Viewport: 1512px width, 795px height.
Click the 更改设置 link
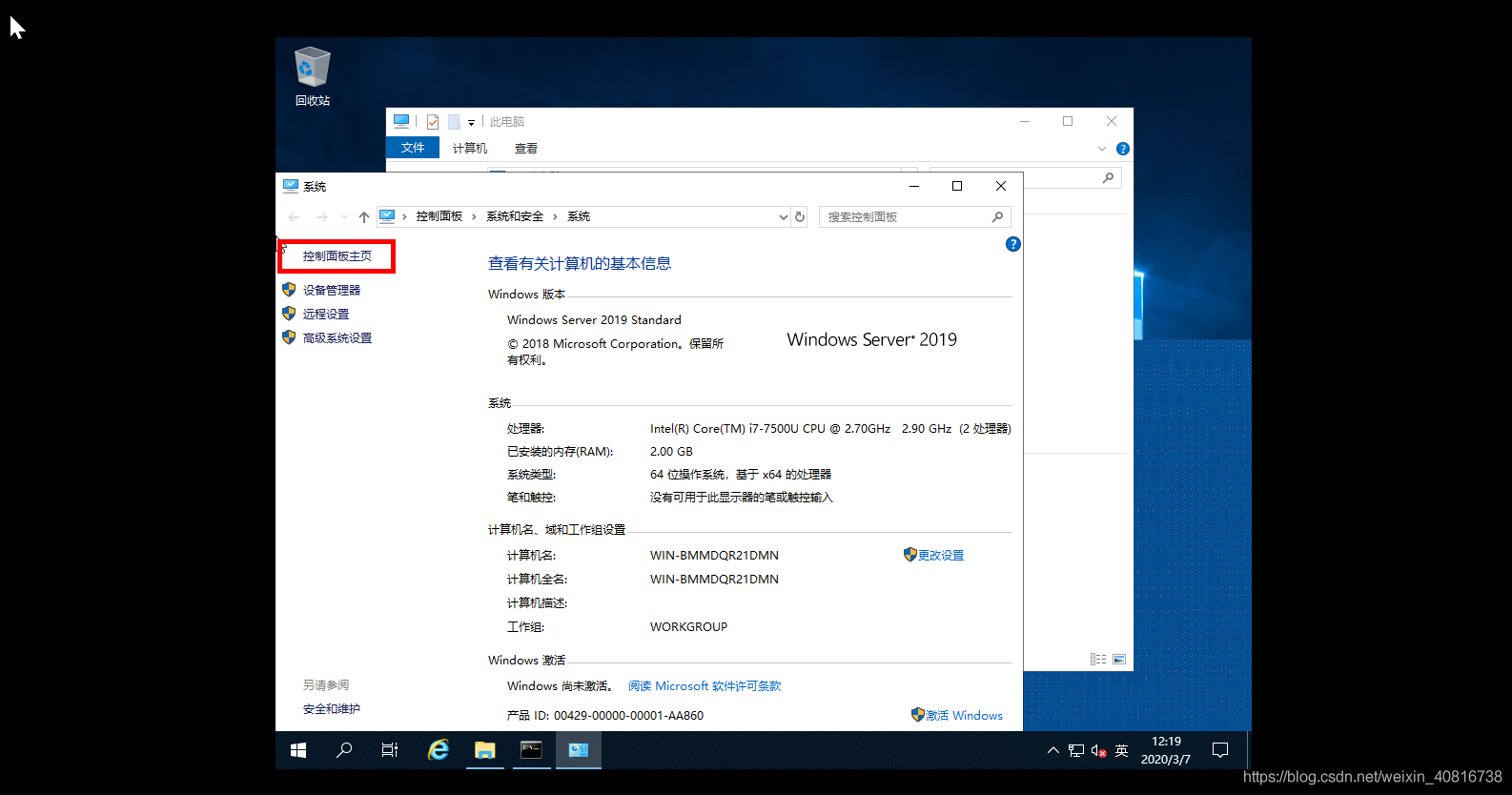[940, 556]
